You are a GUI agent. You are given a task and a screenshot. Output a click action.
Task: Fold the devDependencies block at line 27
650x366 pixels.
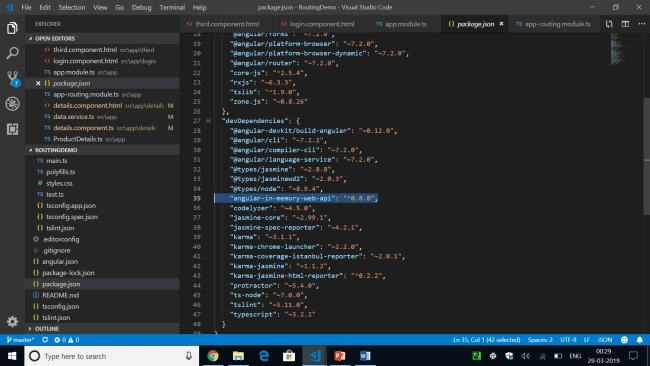tap(209, 121)
